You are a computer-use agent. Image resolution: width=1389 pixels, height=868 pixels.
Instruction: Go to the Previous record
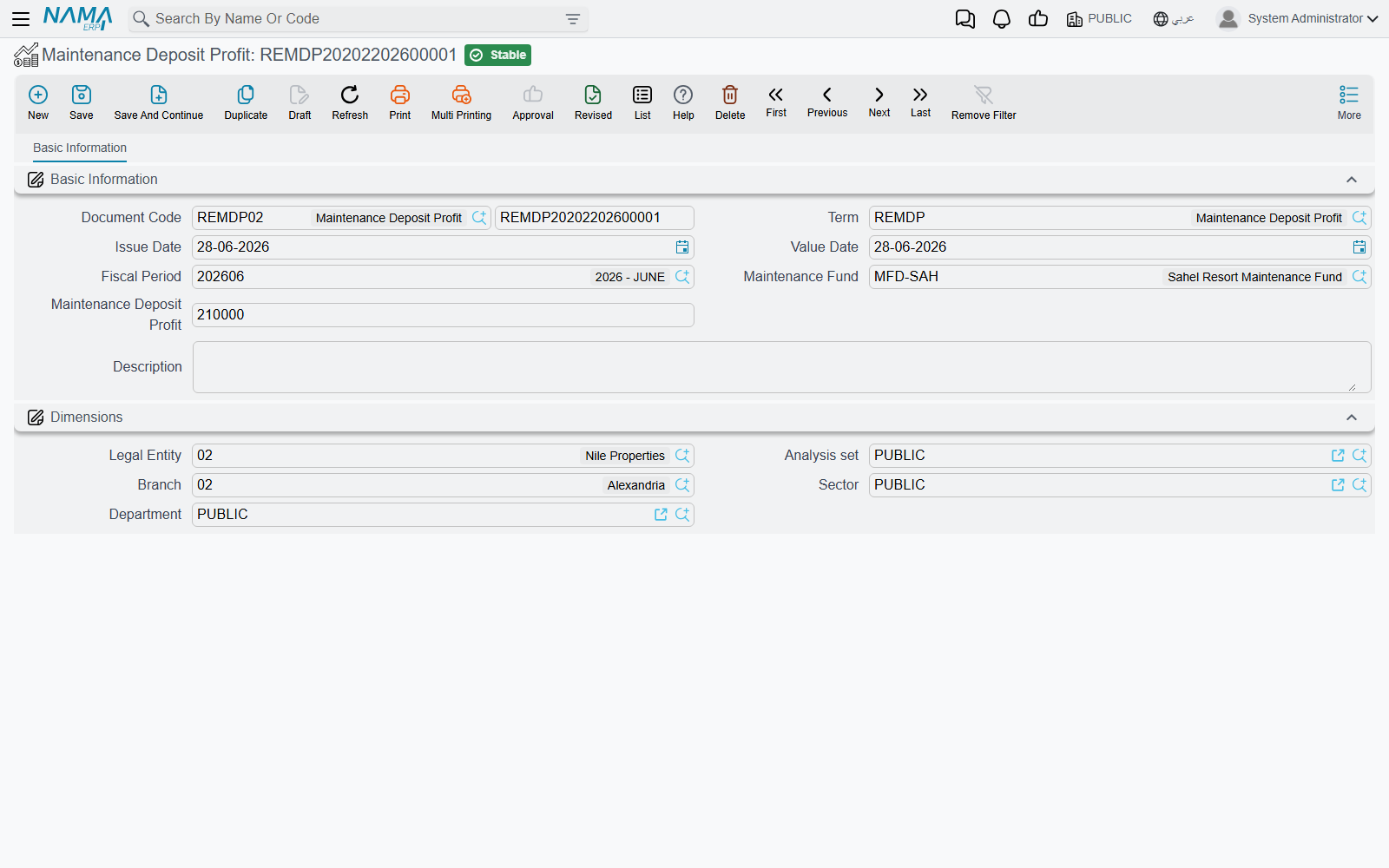827,102
